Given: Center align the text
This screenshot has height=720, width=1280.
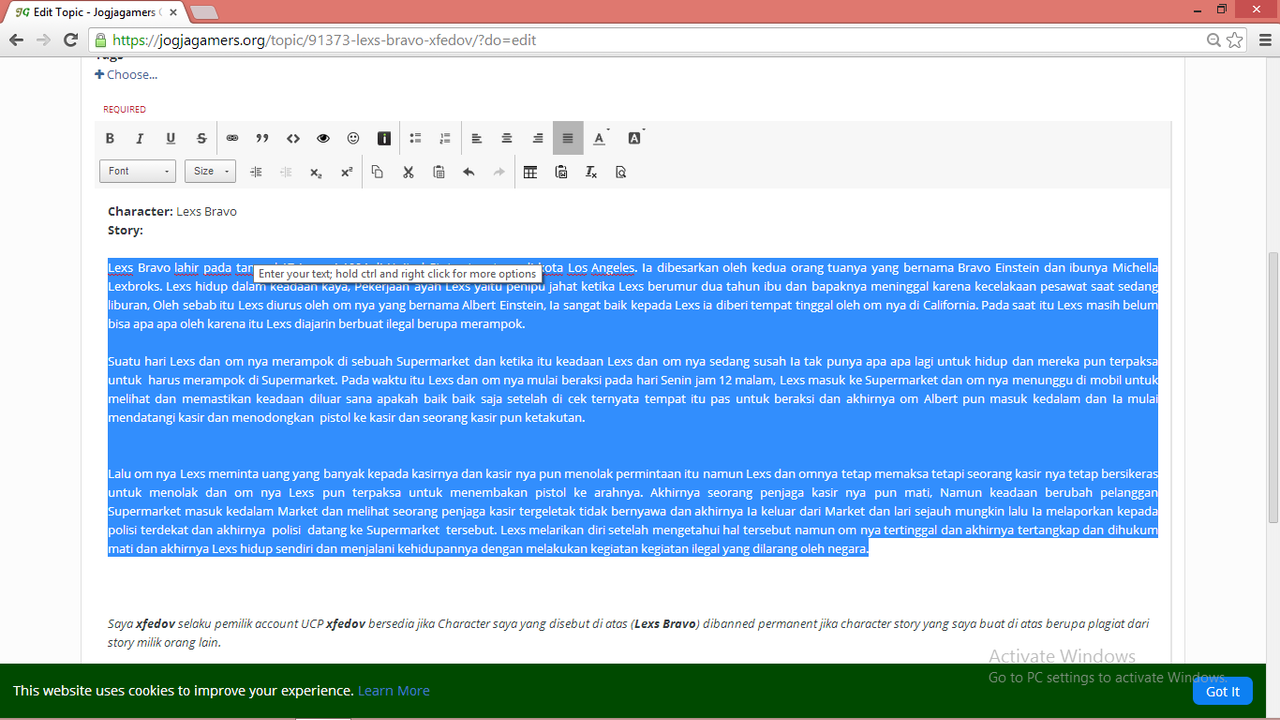Looking at the screenshot, I should (x=507, y=138).
